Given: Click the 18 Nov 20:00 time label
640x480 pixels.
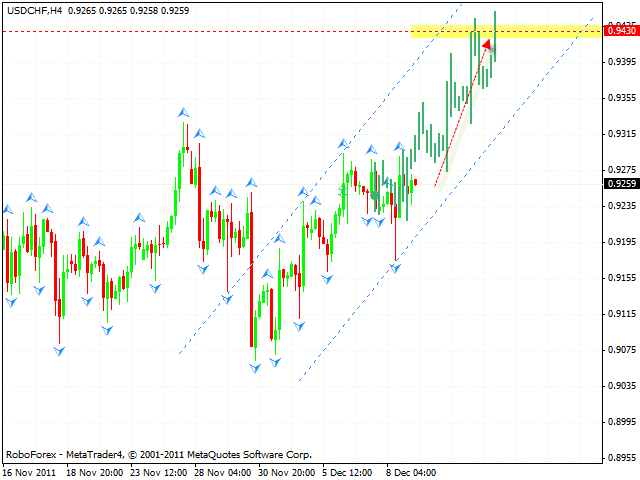Looking at the screenshot, I should pyautogui.click(x=95, y=471).
